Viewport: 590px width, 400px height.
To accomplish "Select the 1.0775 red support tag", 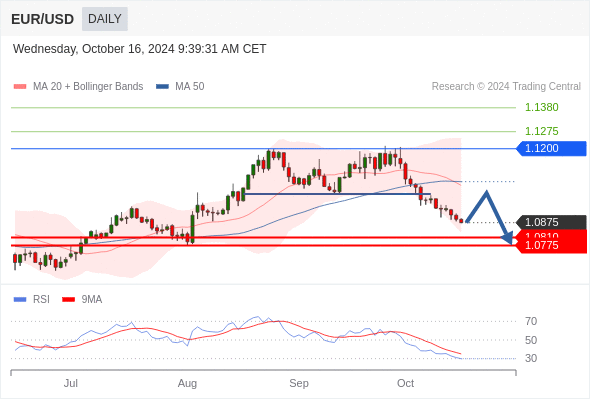I will tap(551, 246).
